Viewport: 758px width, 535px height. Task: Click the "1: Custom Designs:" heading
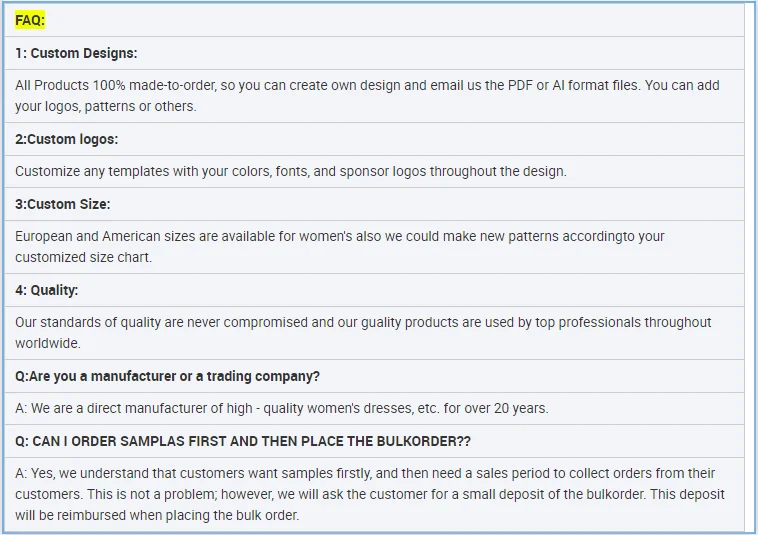76,53
